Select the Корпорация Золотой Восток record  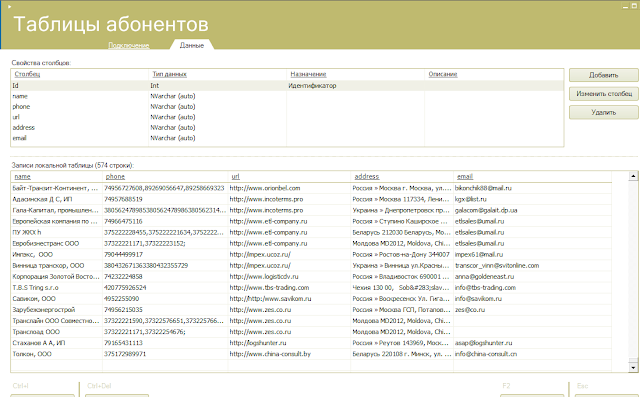click(311, 276)
